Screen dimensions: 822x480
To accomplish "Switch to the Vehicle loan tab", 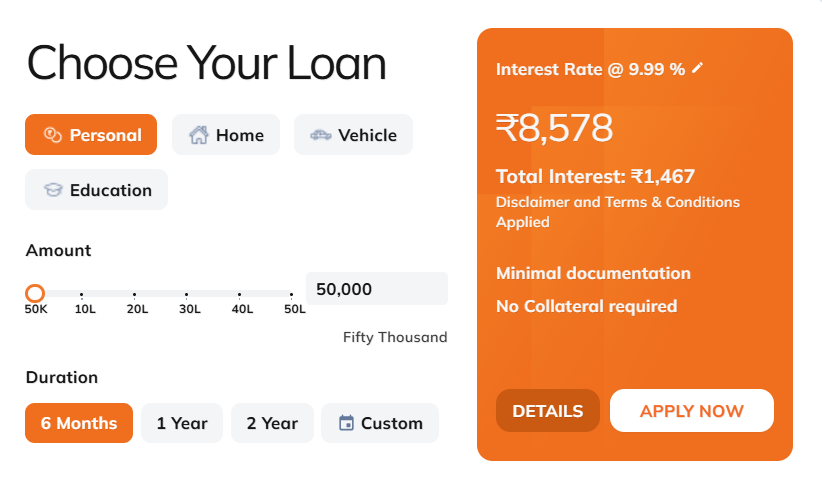I will coord(353,135).
